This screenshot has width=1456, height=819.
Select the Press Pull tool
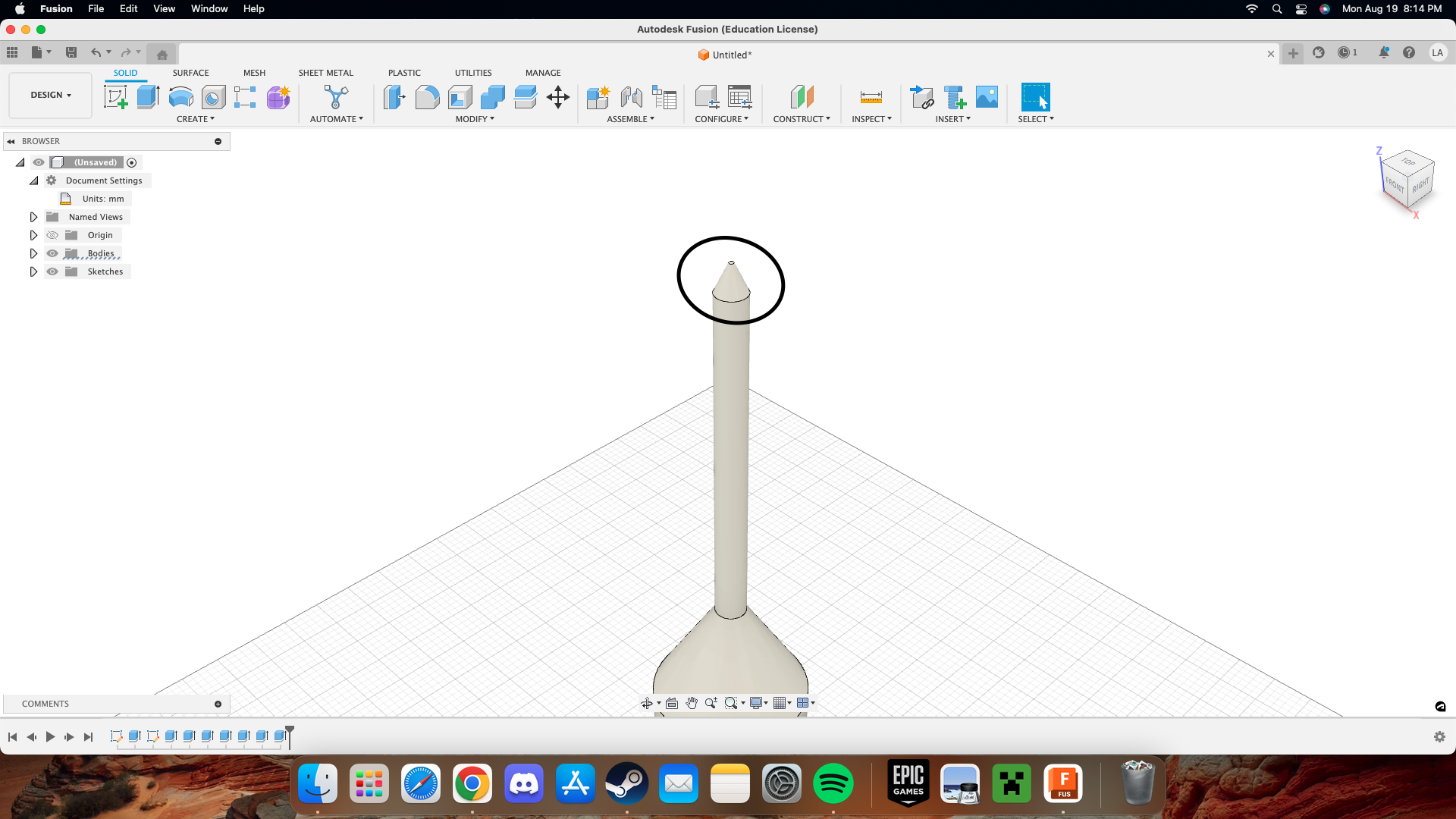(x=394, y=97)
